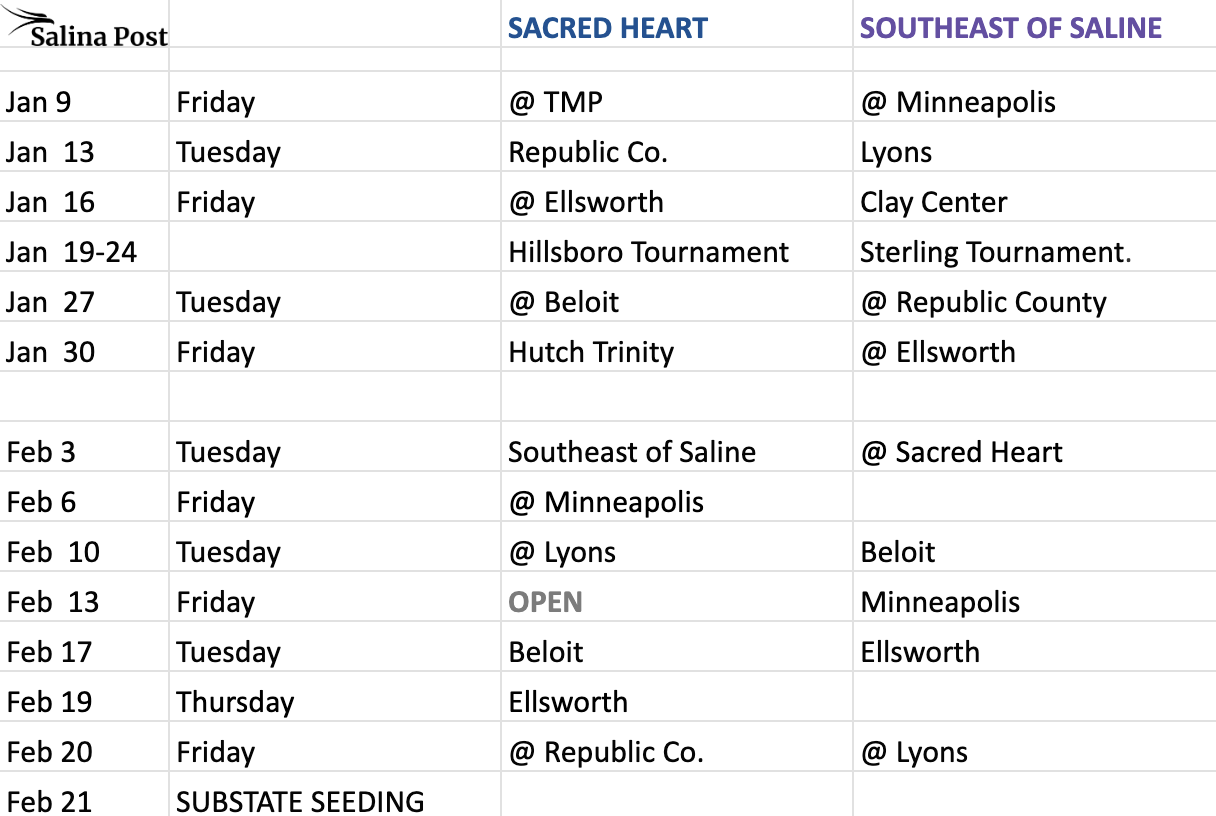The width and height of the screenshot is (1216, 816).
Task: Click the Thursday cell
Action: [235, 702]
